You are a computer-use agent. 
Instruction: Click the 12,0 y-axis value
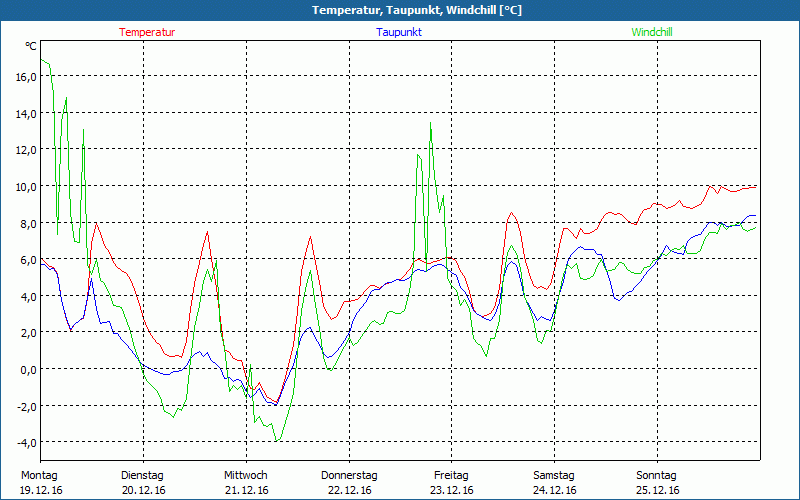(26, 150)
